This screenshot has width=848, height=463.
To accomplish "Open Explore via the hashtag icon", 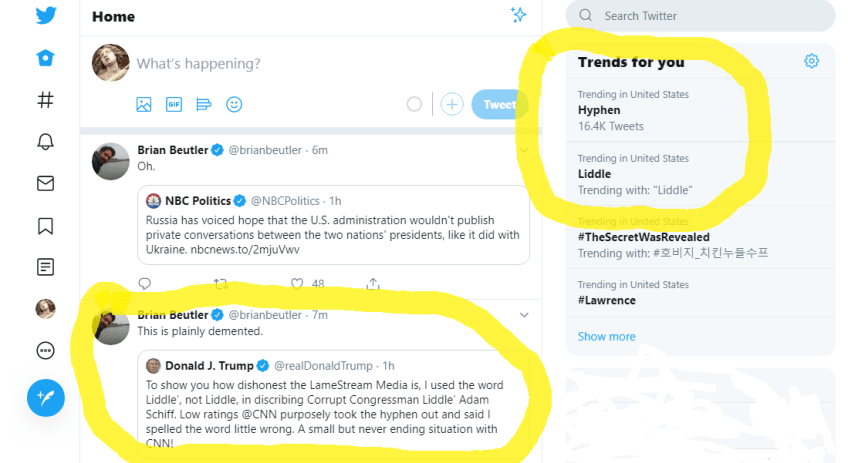I will [x=45, y=100].
